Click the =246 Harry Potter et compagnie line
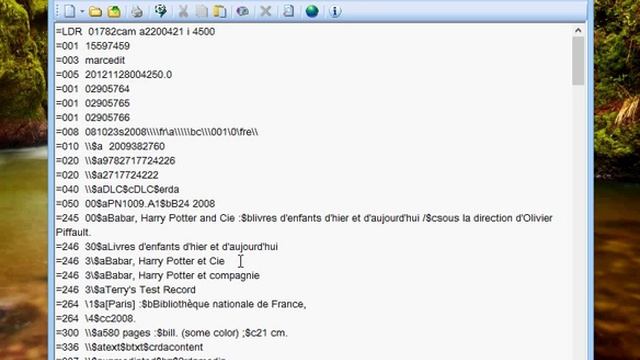Viewport: 640px width, 360px height. click(158, 275)
